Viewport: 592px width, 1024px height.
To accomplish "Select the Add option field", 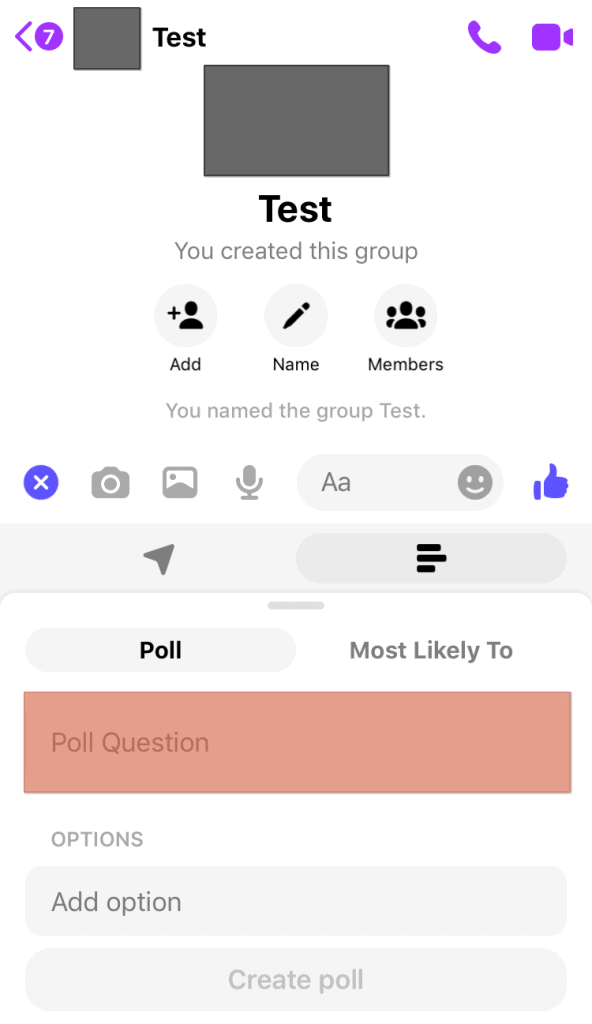I will point(296,901).
